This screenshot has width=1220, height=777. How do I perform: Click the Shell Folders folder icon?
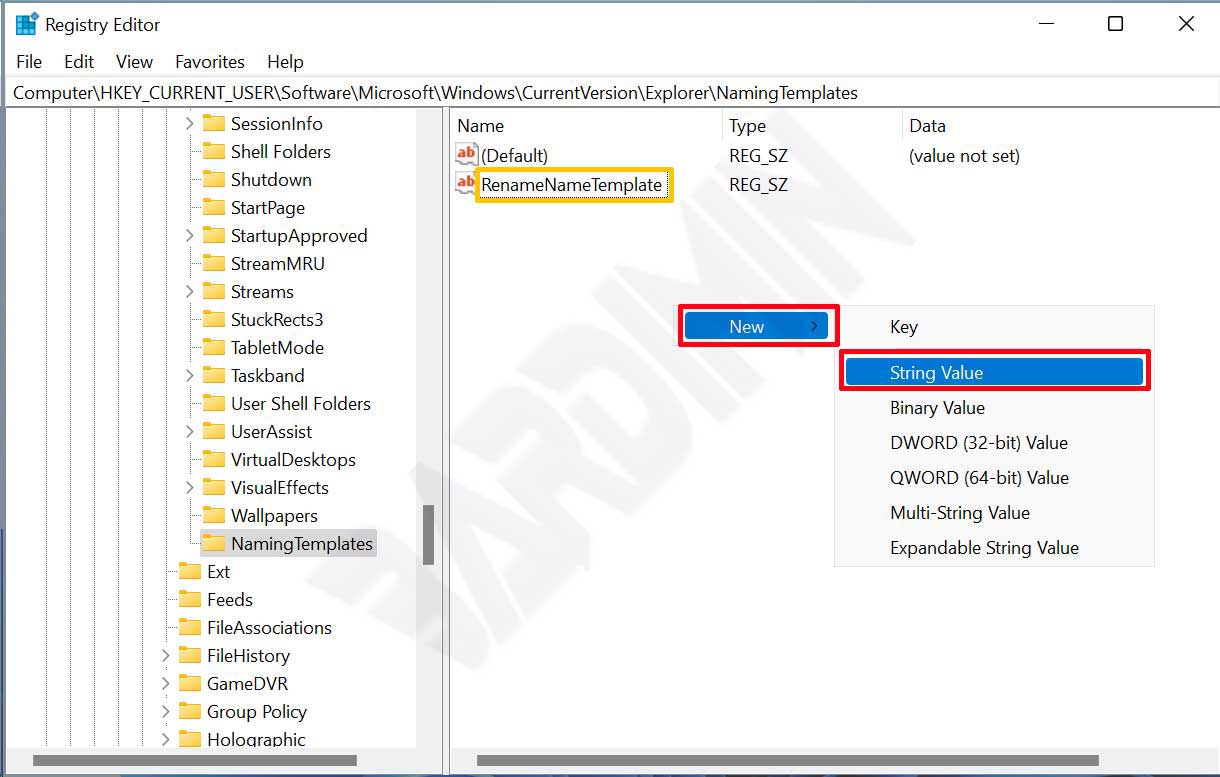[213, 152]
